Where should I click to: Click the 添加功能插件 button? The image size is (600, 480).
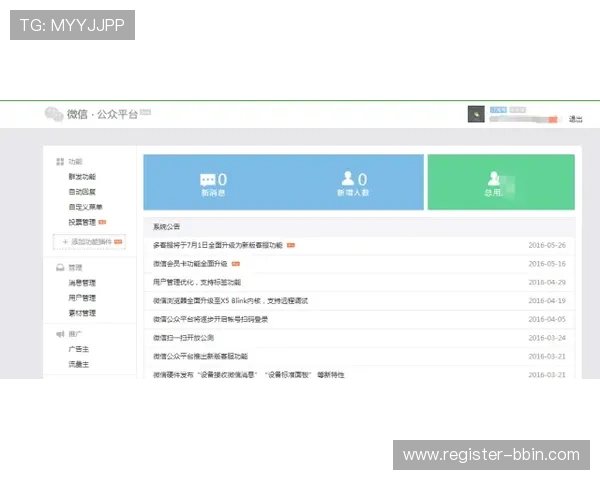(90, 242)
